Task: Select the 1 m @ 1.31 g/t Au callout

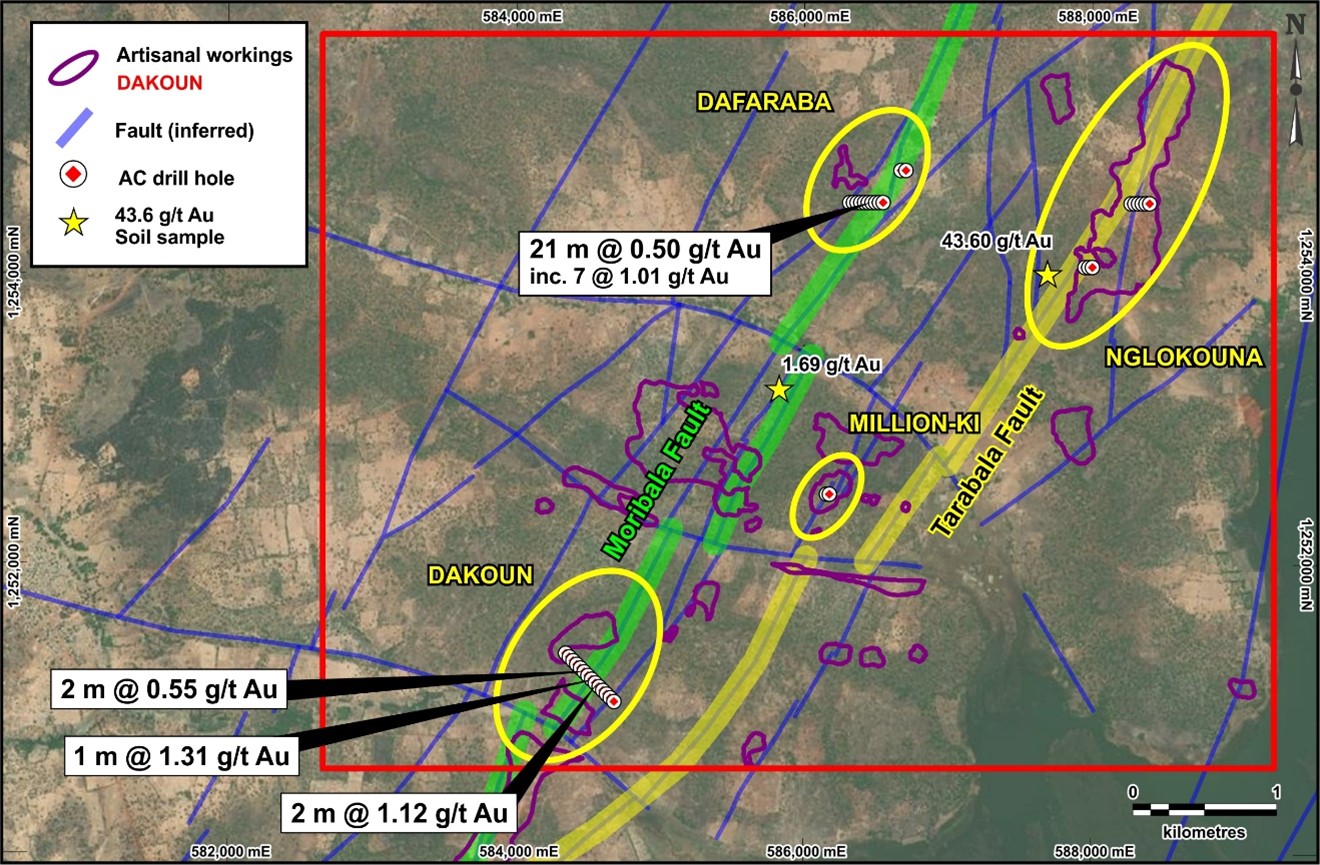Action: point(183,757)
